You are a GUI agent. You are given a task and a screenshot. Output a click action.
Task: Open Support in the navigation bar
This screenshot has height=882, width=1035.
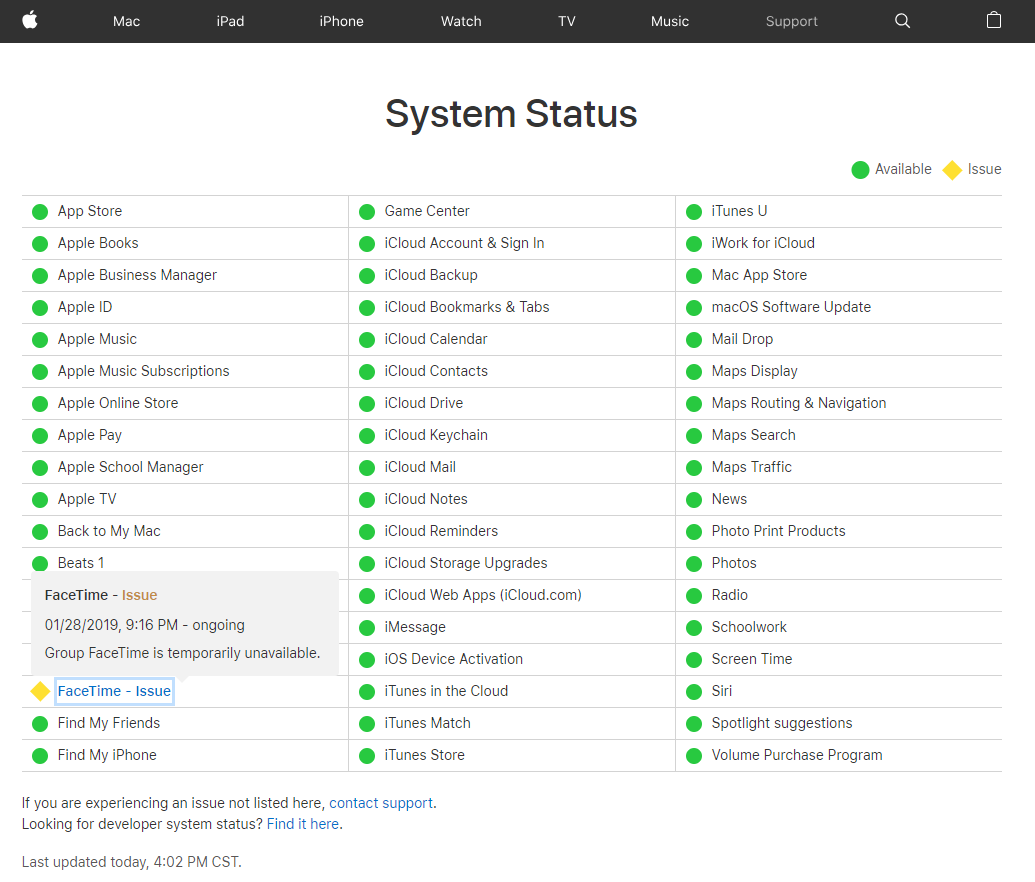click(x=791, y=21)
